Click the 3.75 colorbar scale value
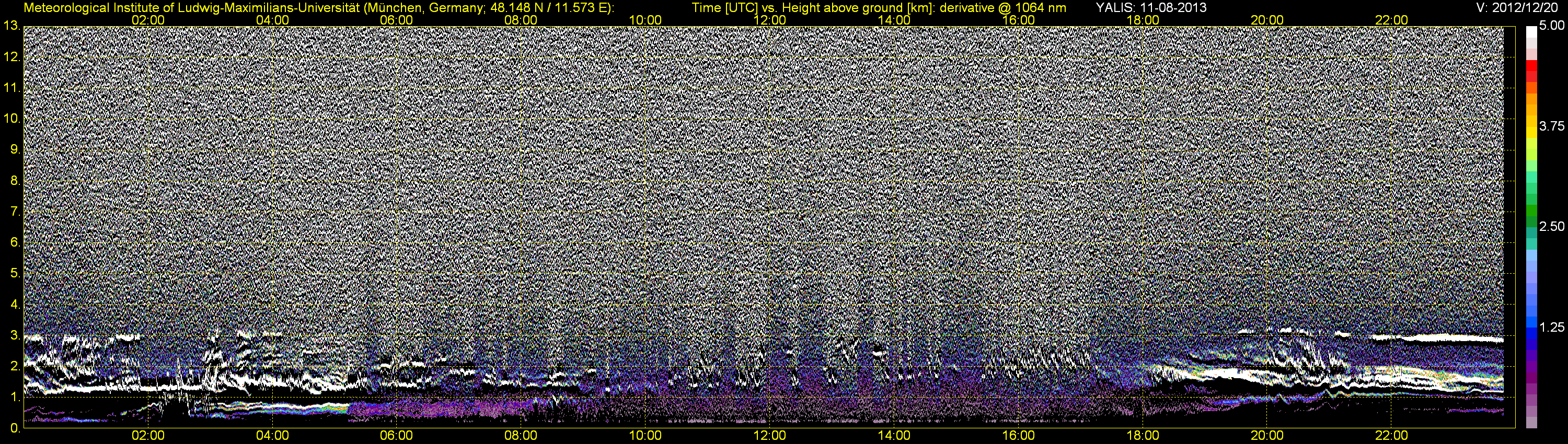1568x444 pixels. coord(1552,126)
